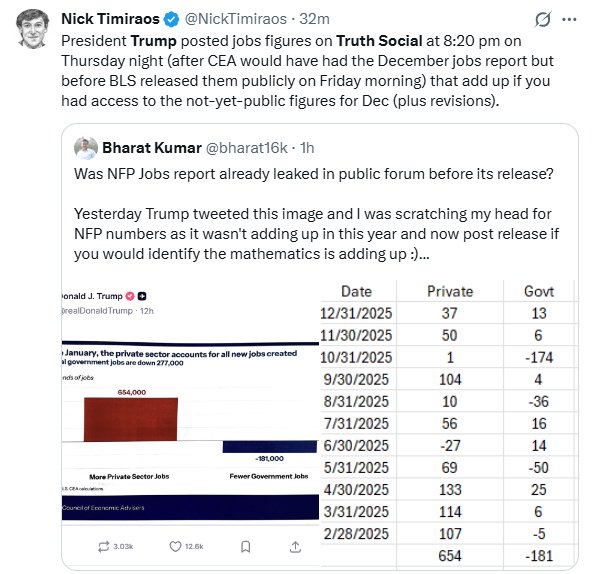Open Nick Timiraos's profile avatar
Viewport: 594px width, 574px height.
(33, 29)
